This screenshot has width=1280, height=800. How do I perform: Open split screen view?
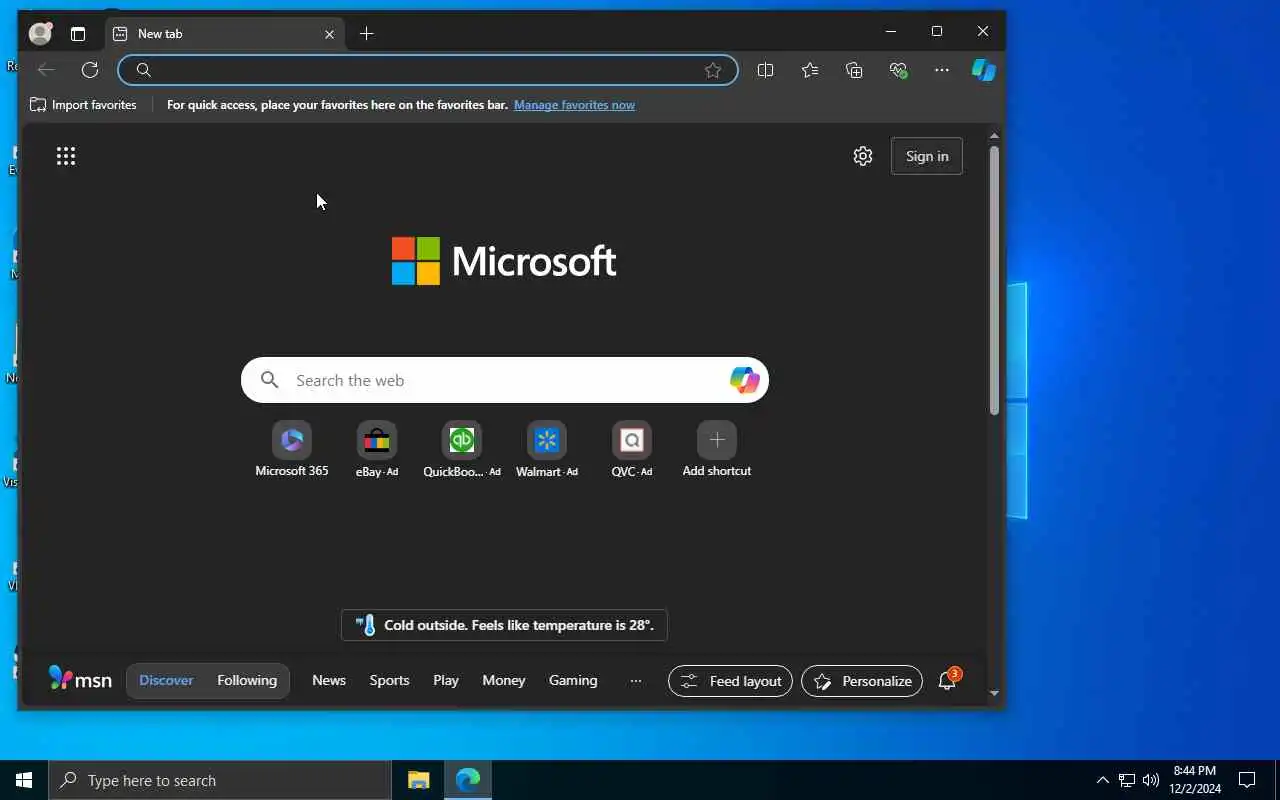click(766, 70)
